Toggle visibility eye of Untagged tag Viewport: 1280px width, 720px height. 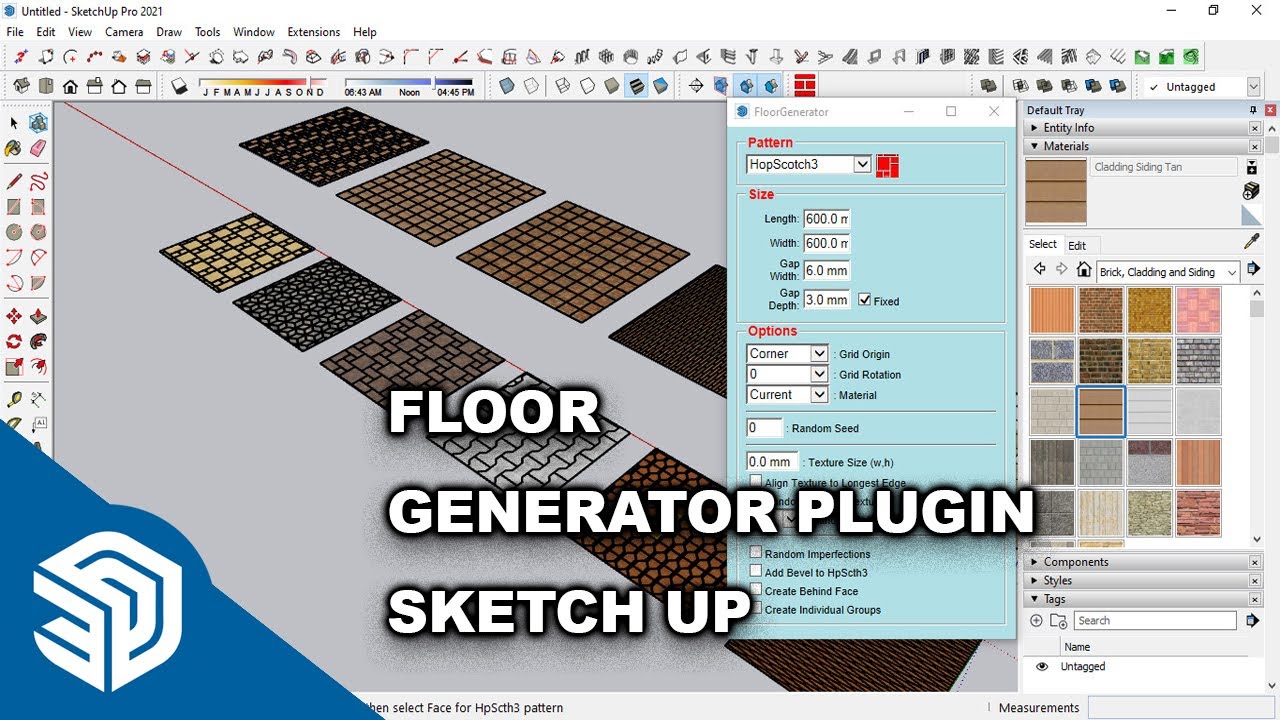pos(1042,667)
